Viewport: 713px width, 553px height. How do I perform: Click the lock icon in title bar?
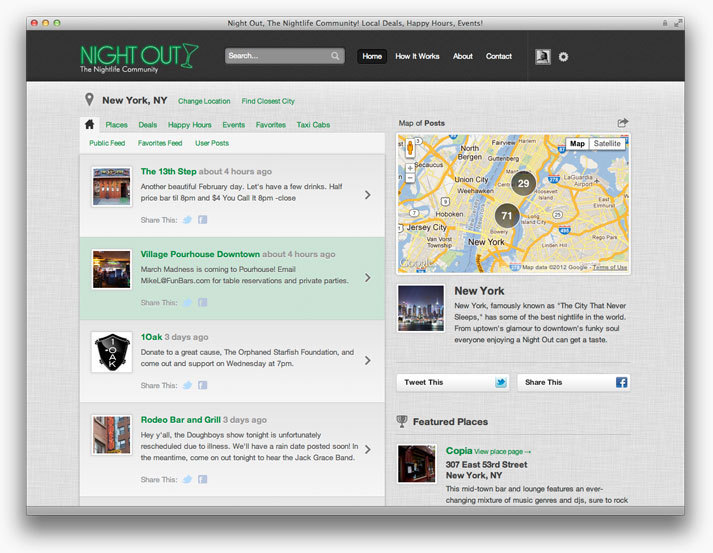[665, 23]
